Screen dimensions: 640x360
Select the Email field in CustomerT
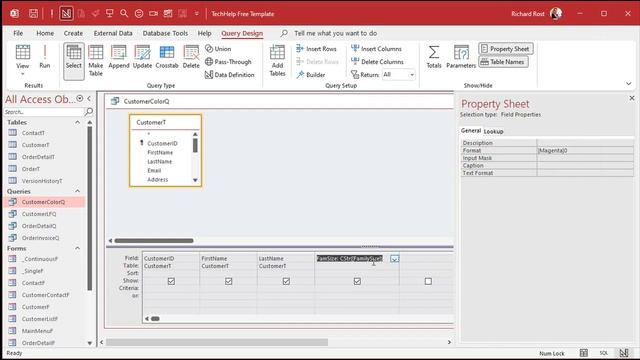(x=154, y=171)
